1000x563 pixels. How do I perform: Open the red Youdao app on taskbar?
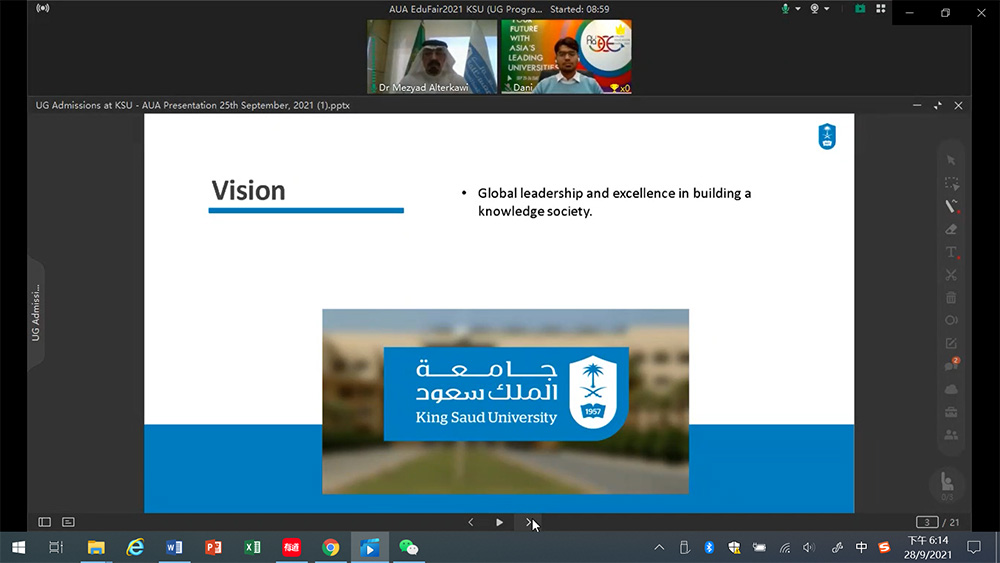pos(291,547)
